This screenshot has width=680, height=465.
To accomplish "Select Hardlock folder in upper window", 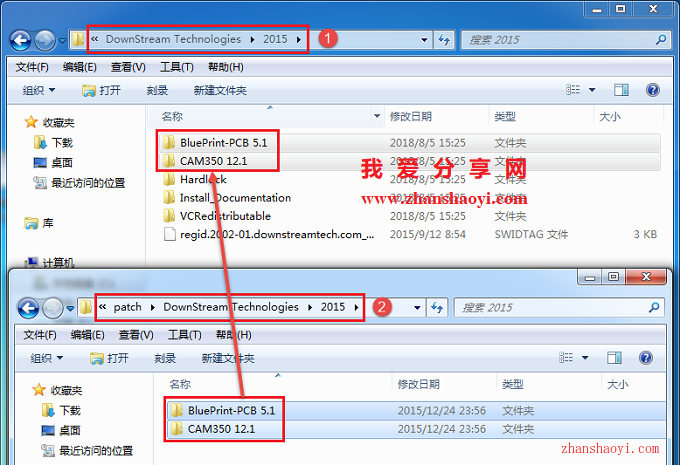I will (x=203, y=179).
